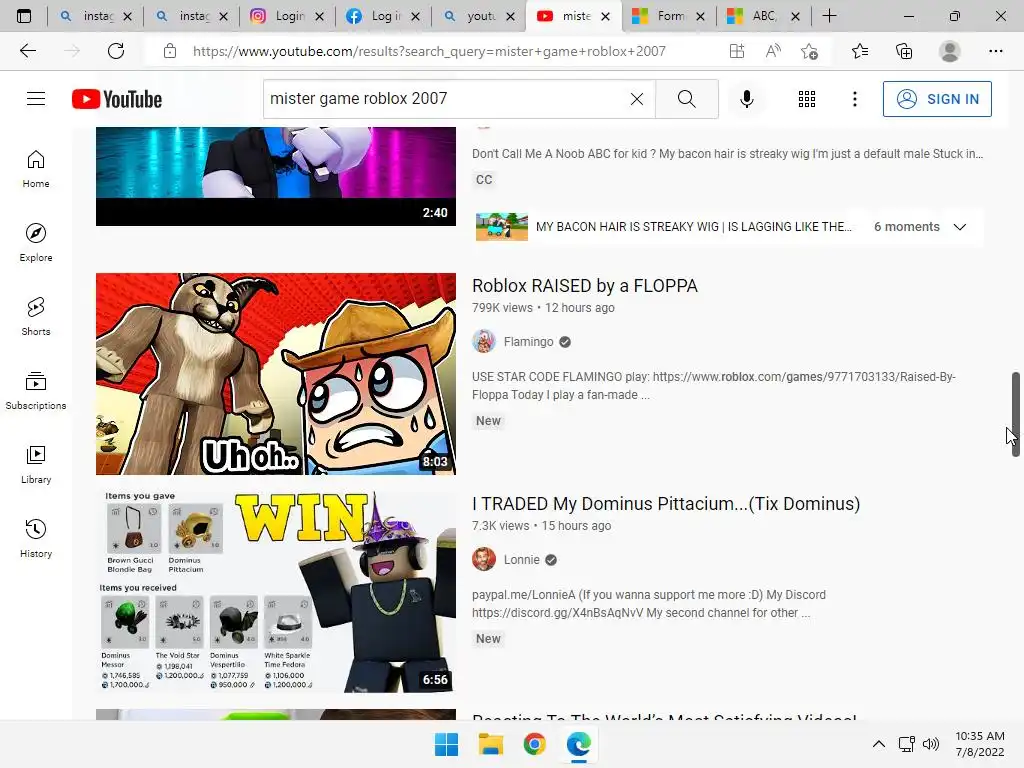Screen dimensions: 1024x768
Task: Open Edge Settings and more menu
Action: click(995, 51)
